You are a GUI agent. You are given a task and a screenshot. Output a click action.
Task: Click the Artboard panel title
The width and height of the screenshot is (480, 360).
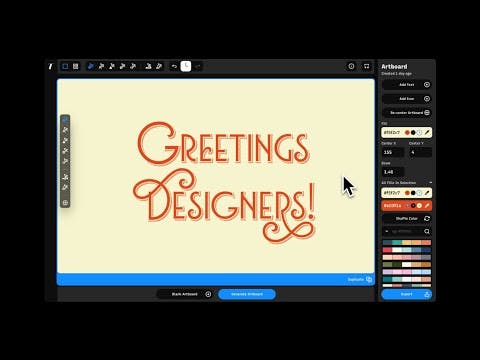point(394,66)
